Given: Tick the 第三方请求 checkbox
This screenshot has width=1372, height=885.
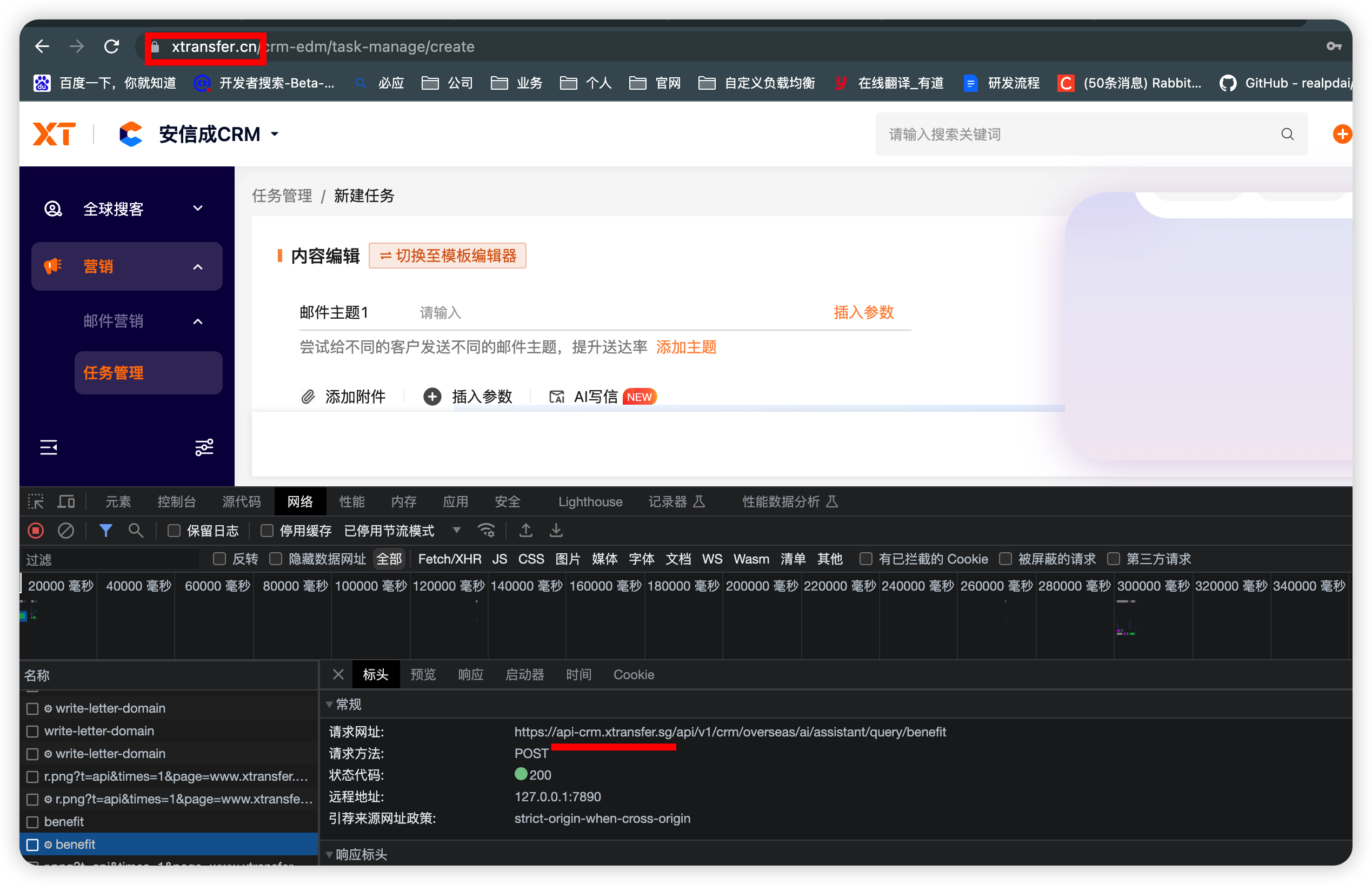Looking at the screenshot, I should (1114, 559).
